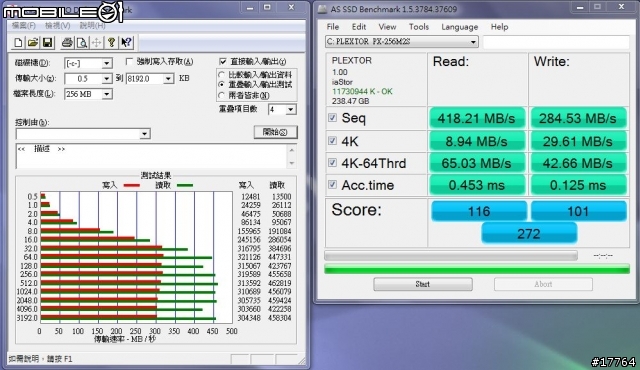
Task: Open the 磁碟機 drive dropdown
Action: click(x=107, y=63)
